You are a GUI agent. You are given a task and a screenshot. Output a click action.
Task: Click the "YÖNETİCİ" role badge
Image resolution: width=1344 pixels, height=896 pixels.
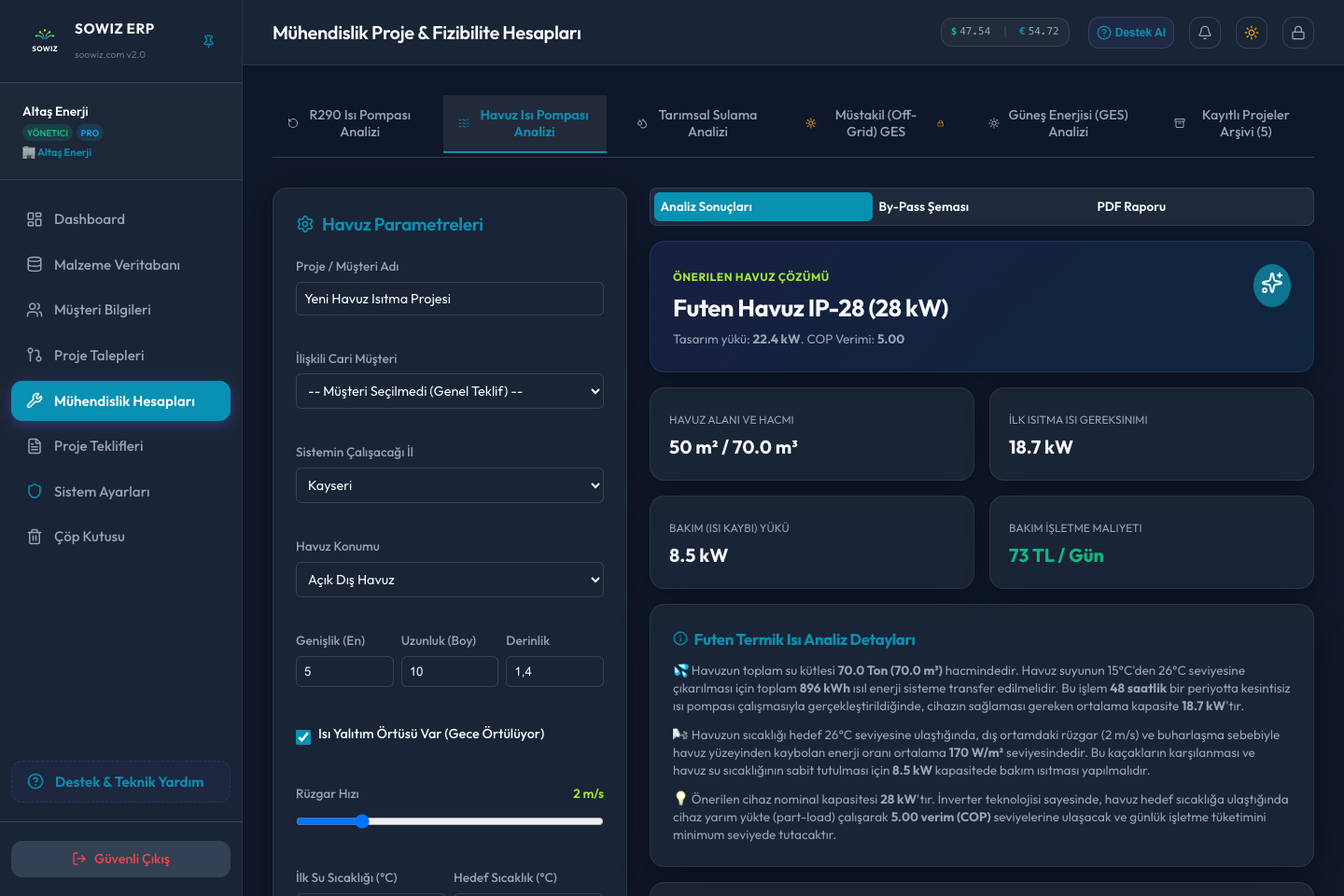click(x=48, y=133)
